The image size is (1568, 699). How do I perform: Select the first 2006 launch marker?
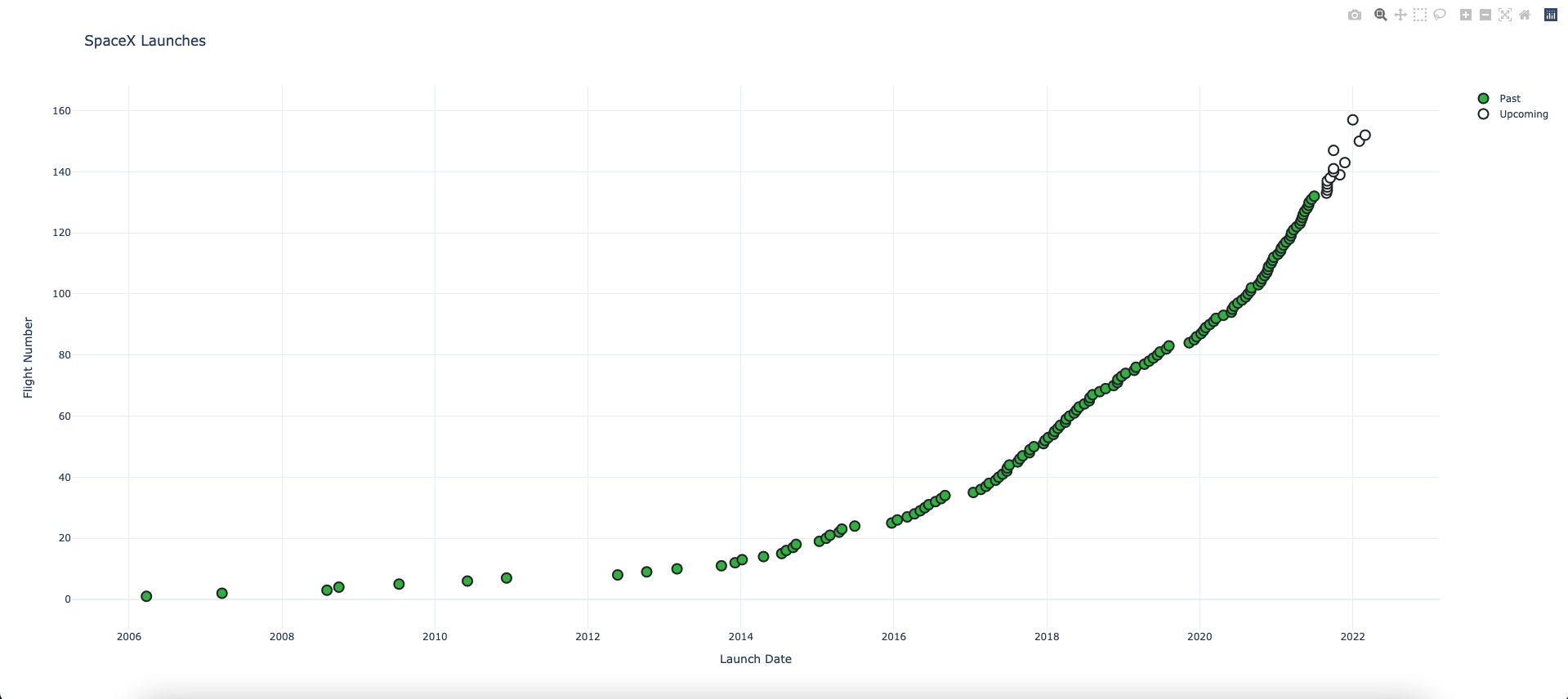coord(146,596)
